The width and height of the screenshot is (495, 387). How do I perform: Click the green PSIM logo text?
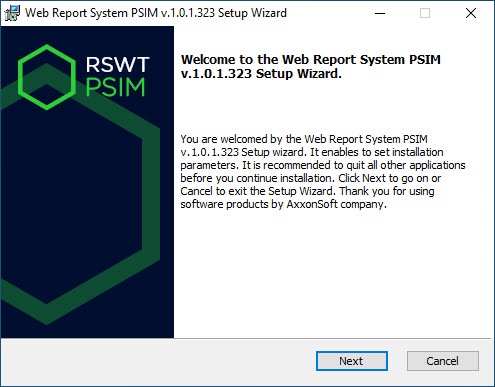tap(116, 87)
